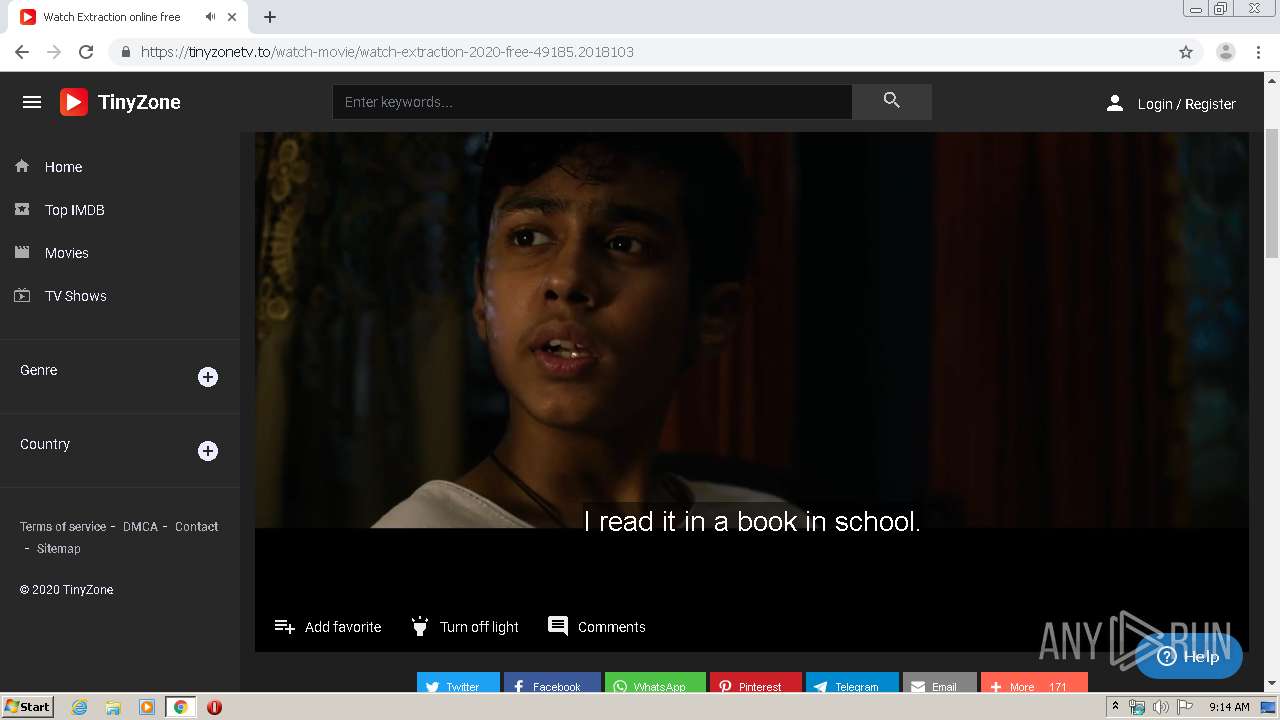Close the Watch Extraction tab

233,17
